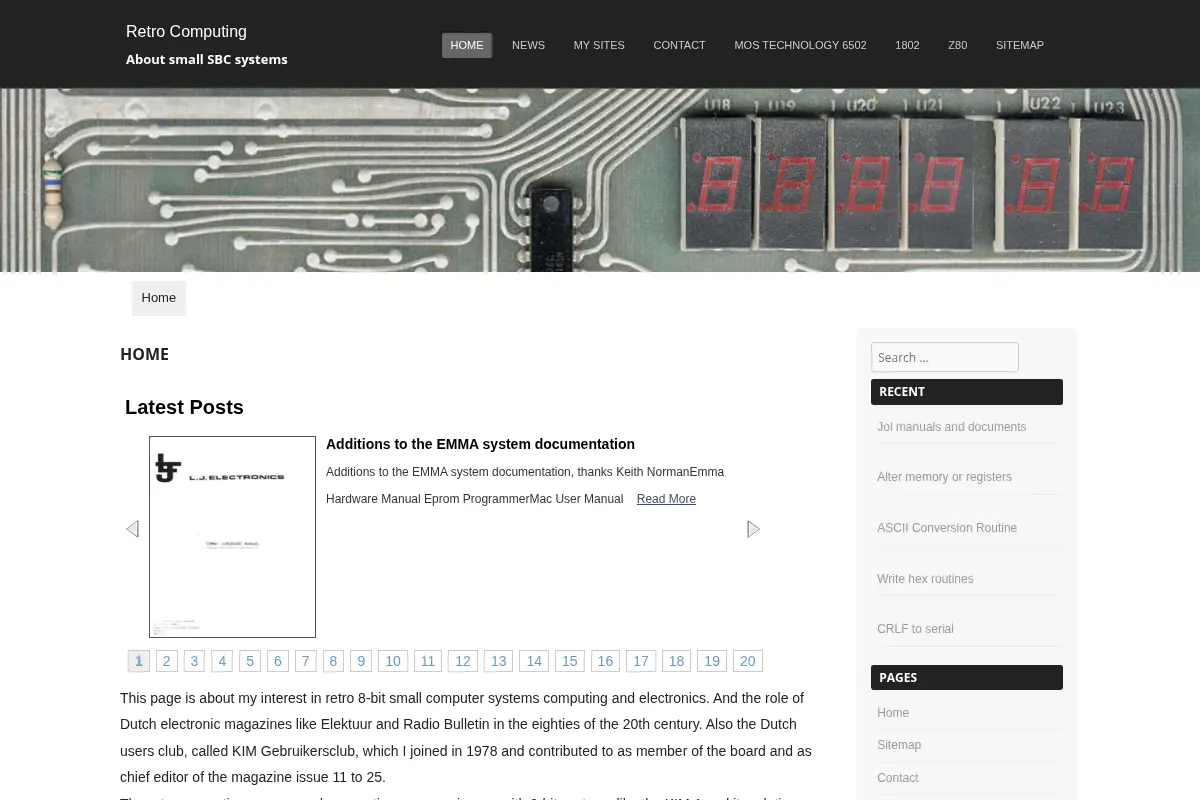The image size is (1200, 800).
Task: Open 'ASCII Conversion Routine' recent post
Action: coord(947,528)
